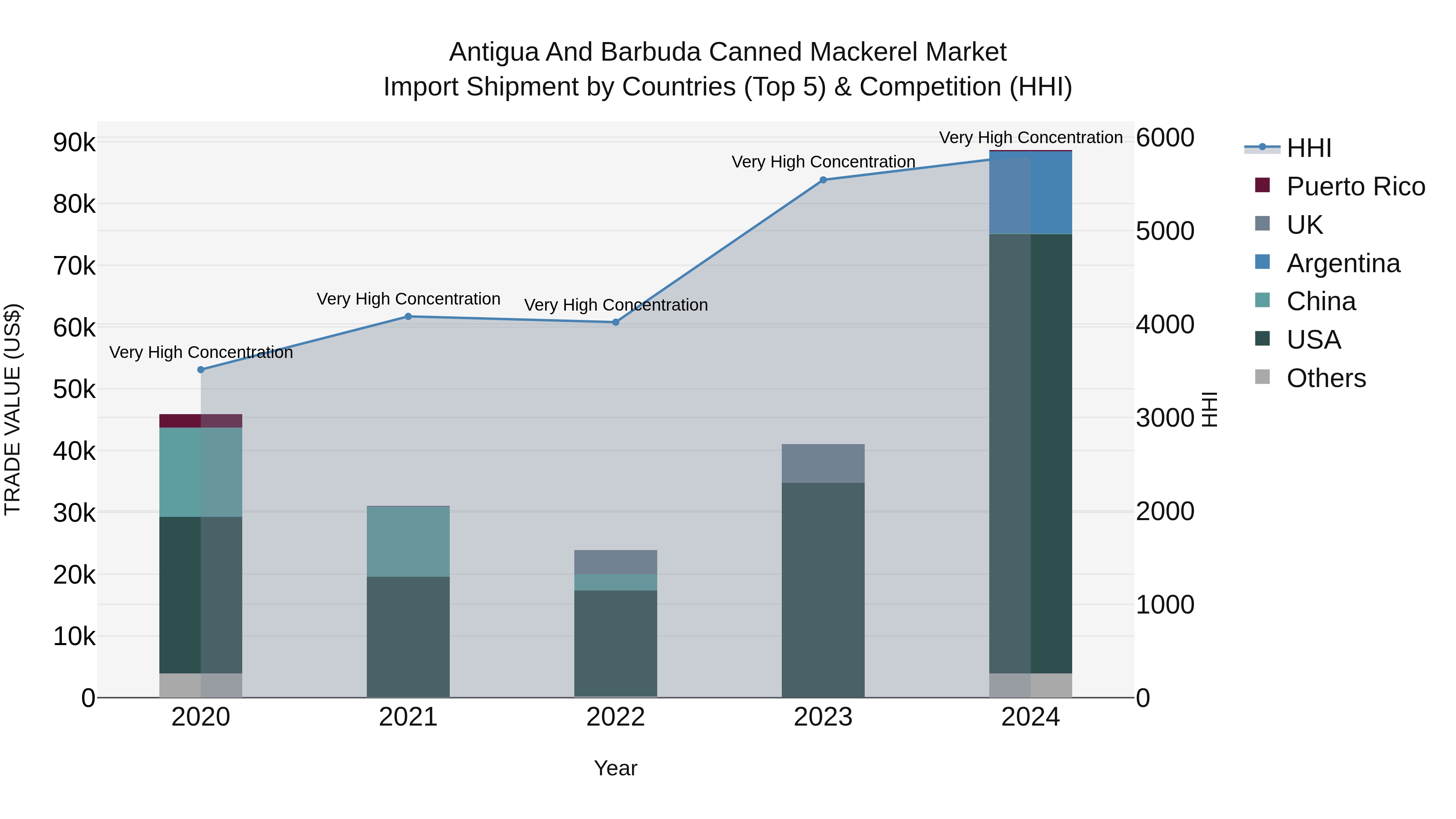Screen dimensions: 1456x819
Task: Select the 2023 UK bar segment
Action: [x=823, y=463]
